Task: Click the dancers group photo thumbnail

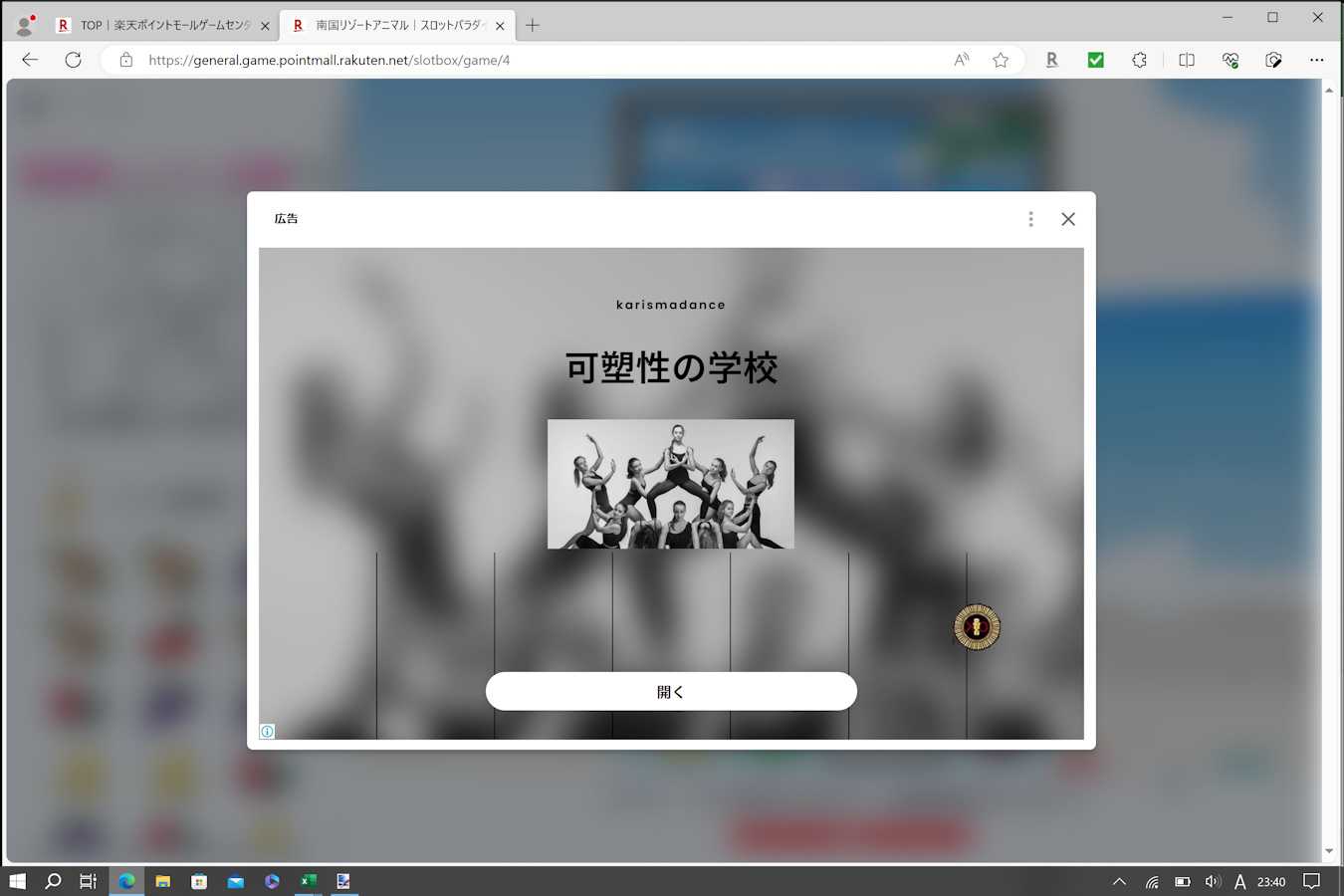Action: (x=670, y=484)
